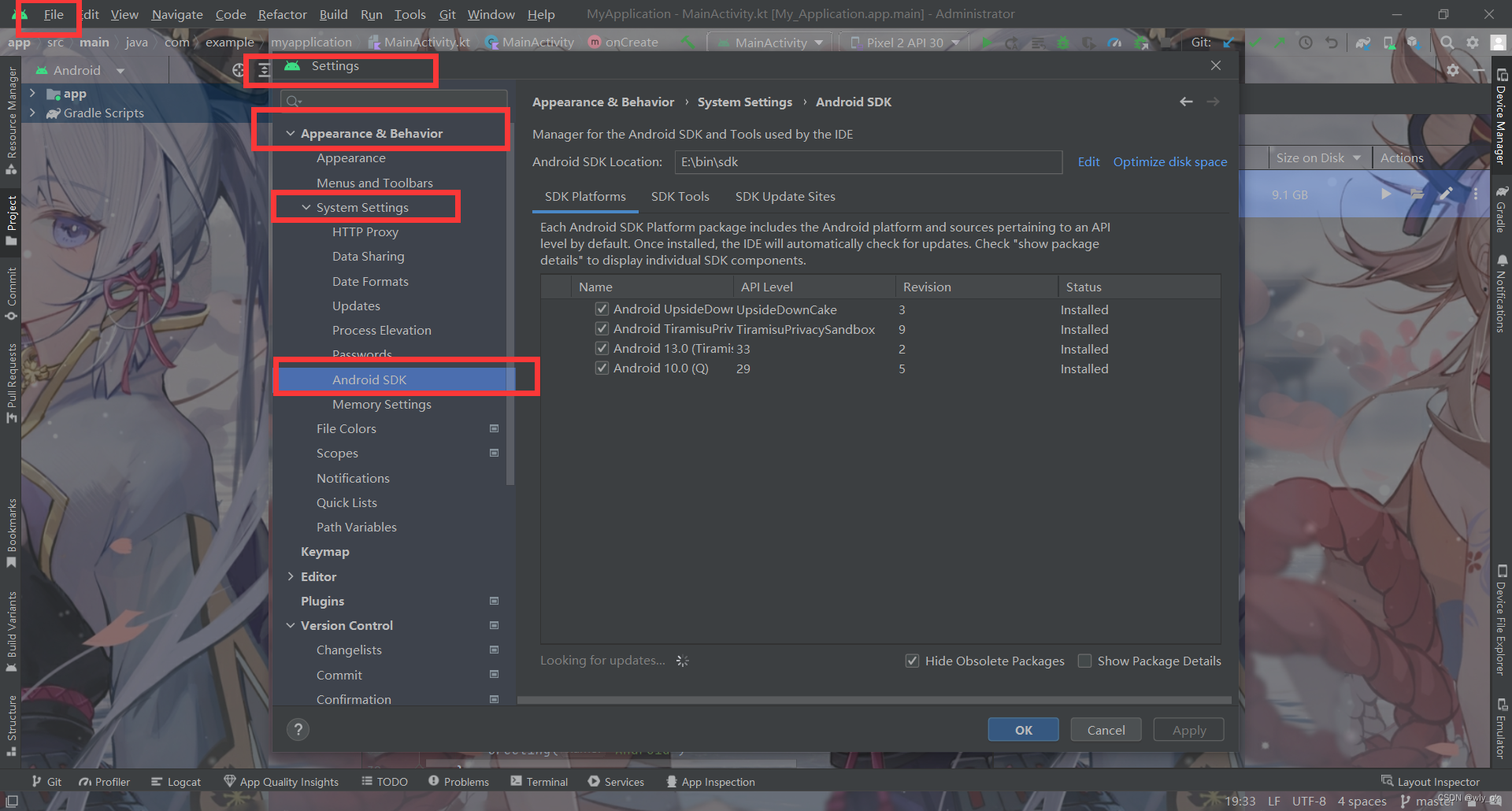The height and width of the screenshot is (811, 1512).
Task: Click Git commit checkmark icon
Action: pos(1254,43)
